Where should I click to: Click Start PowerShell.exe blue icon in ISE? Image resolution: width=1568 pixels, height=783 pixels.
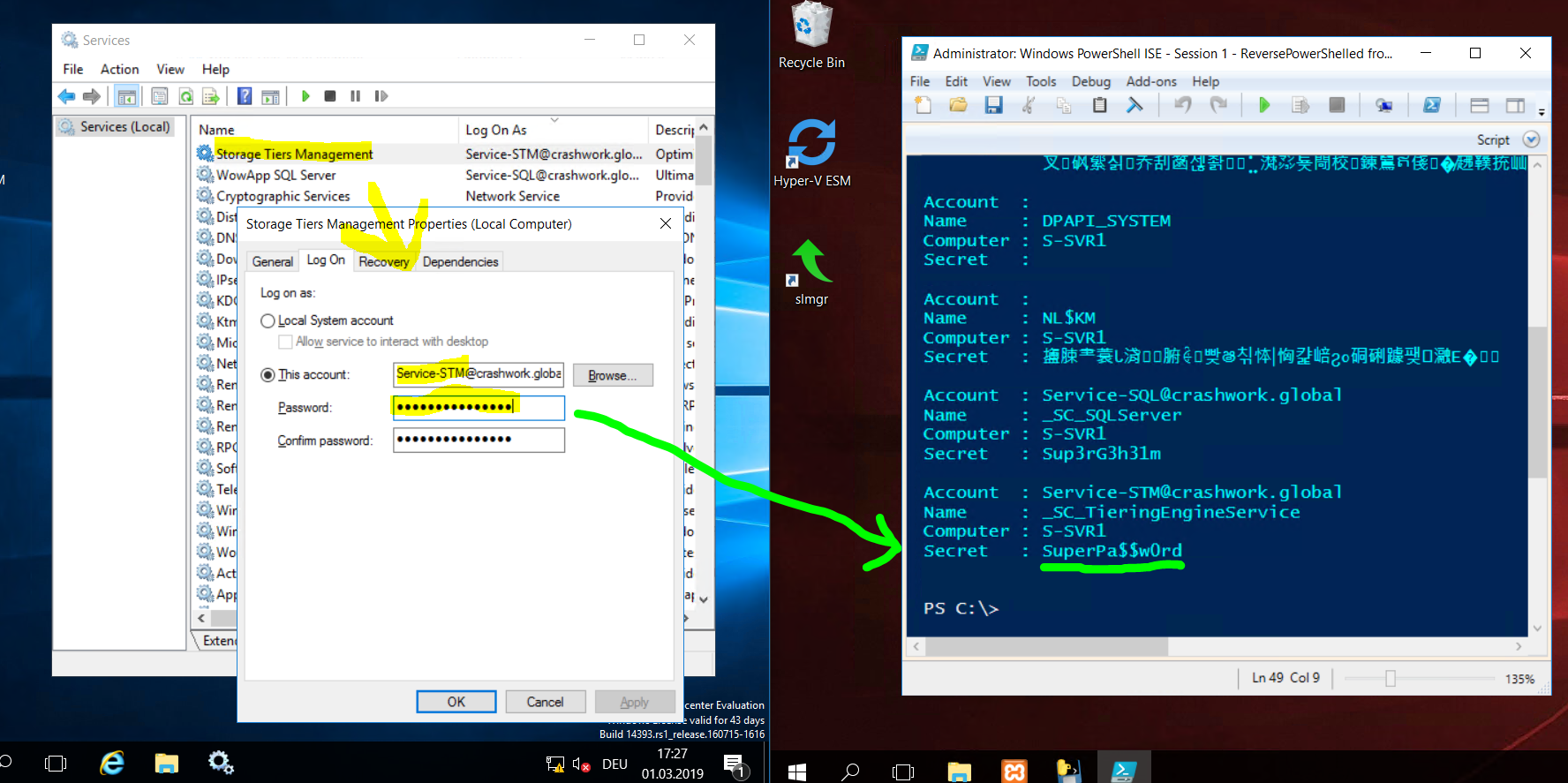tap(1431, 105)
